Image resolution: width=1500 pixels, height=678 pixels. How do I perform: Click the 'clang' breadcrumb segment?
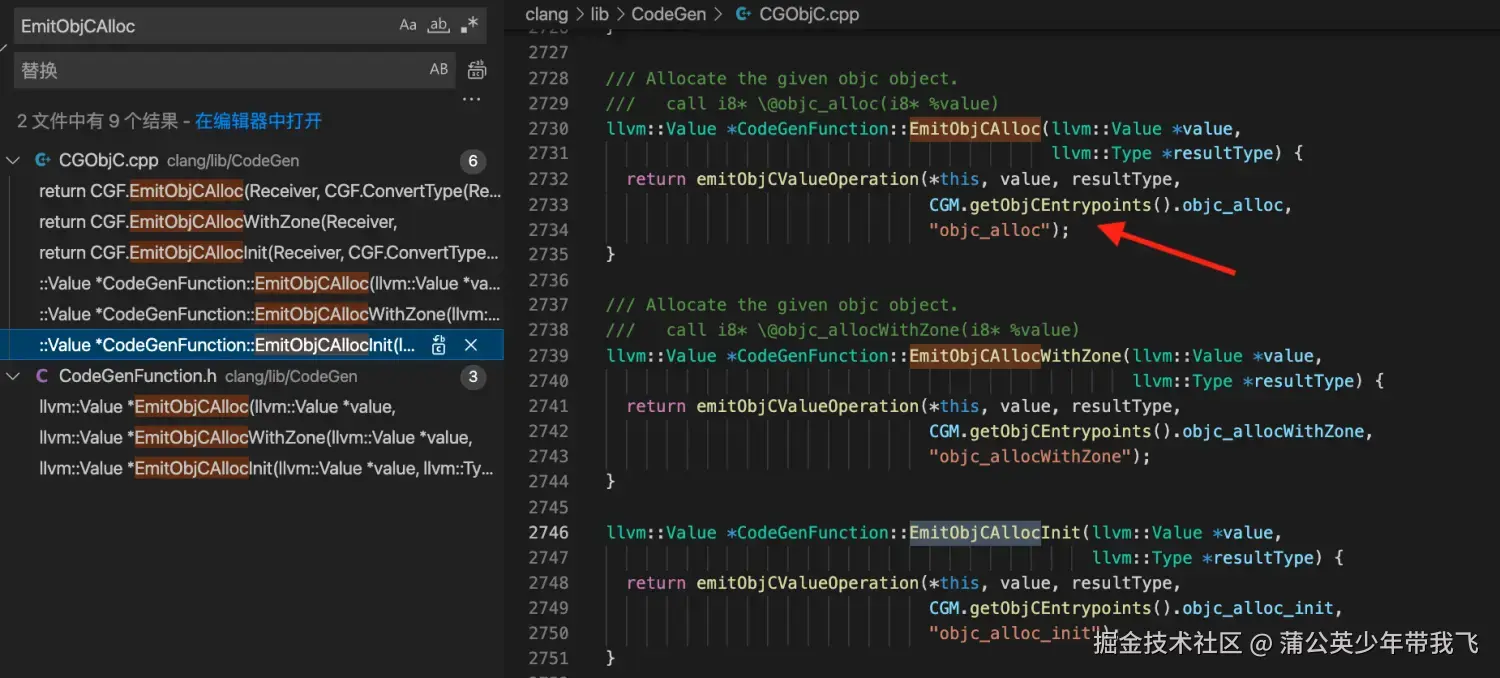pos(546,14)
